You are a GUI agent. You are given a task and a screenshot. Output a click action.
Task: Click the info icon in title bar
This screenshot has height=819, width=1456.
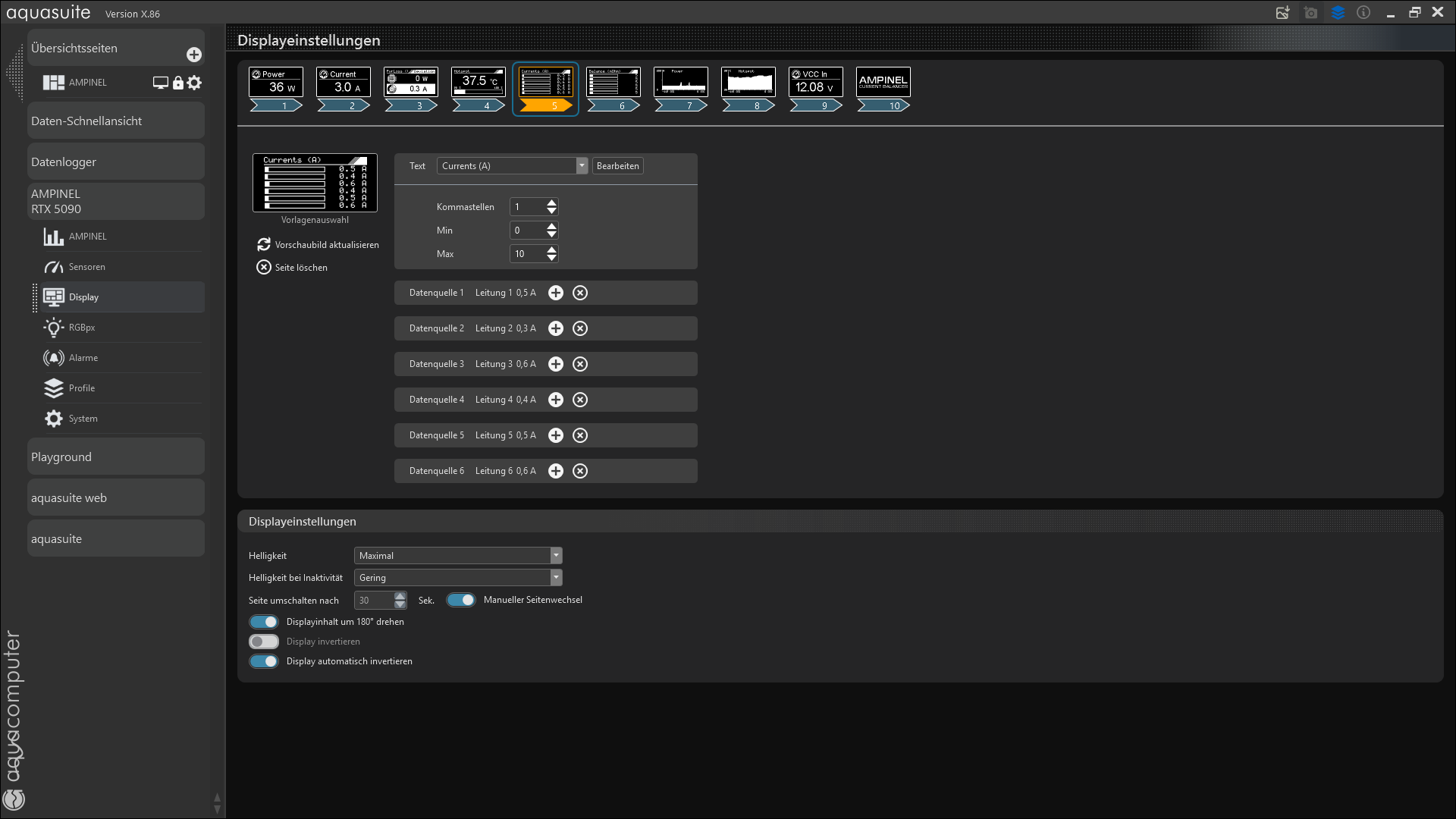coord(1363,13)
